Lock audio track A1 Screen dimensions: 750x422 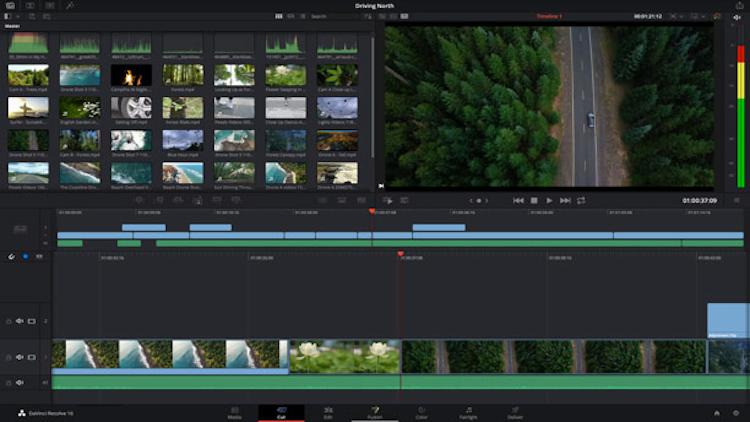coord(9,383)
